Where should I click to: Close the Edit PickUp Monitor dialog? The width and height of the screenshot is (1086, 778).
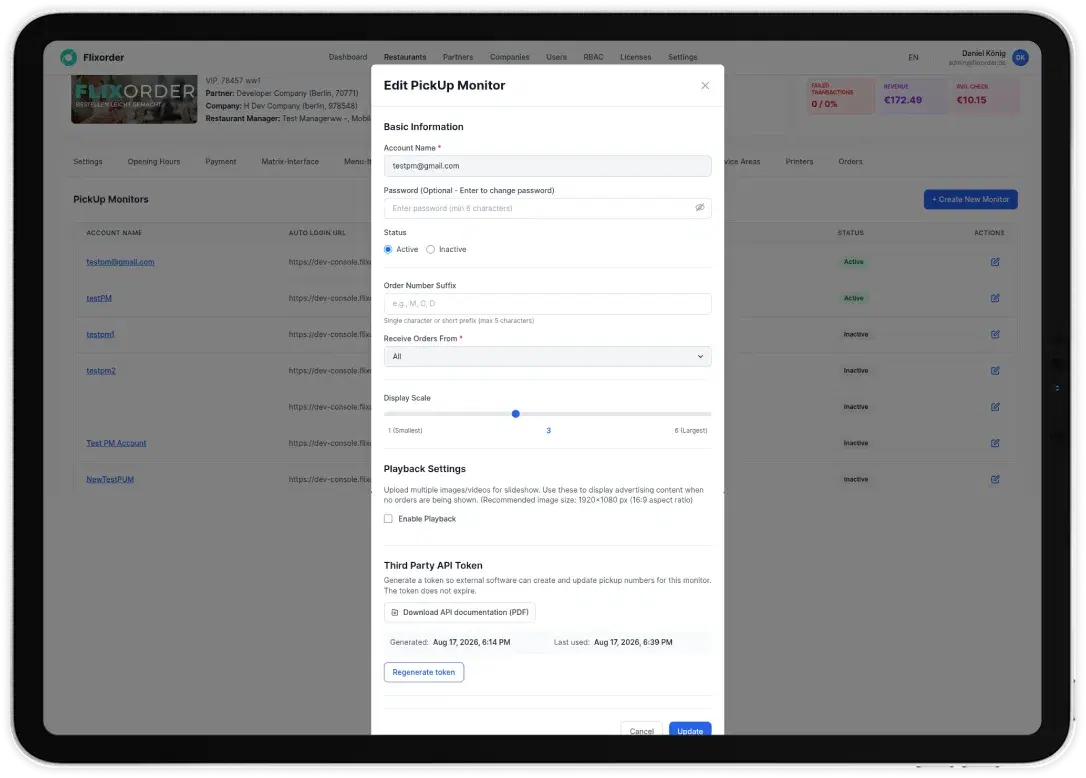704,85
